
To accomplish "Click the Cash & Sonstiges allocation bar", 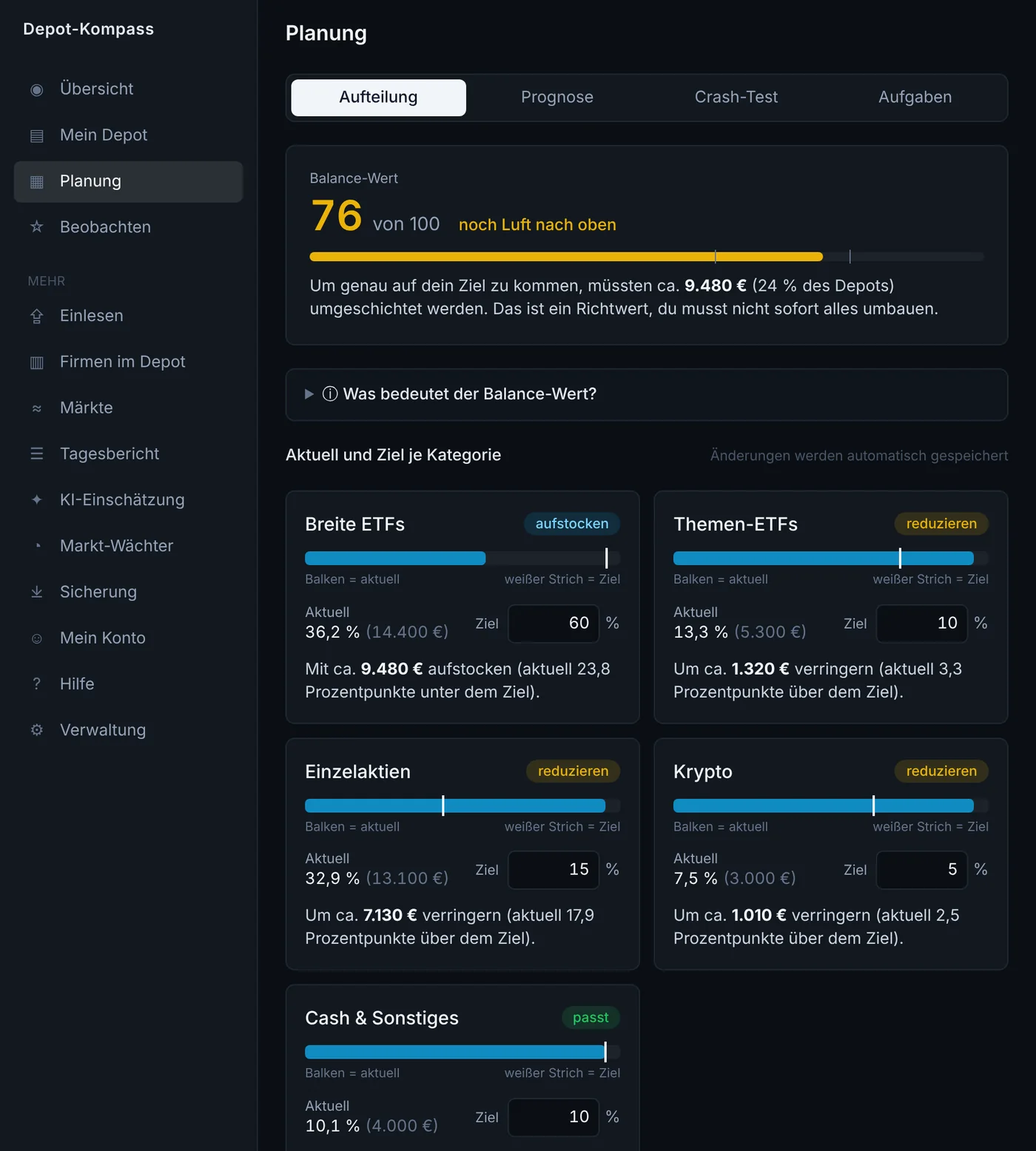I will (462, 1052).
